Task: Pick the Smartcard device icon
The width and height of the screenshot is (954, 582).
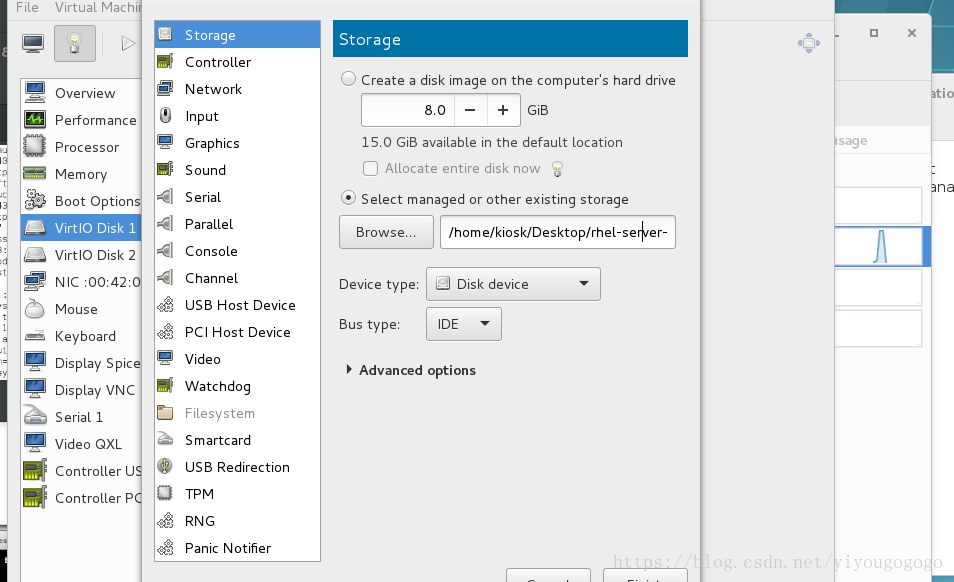Action: click(165, 440)
